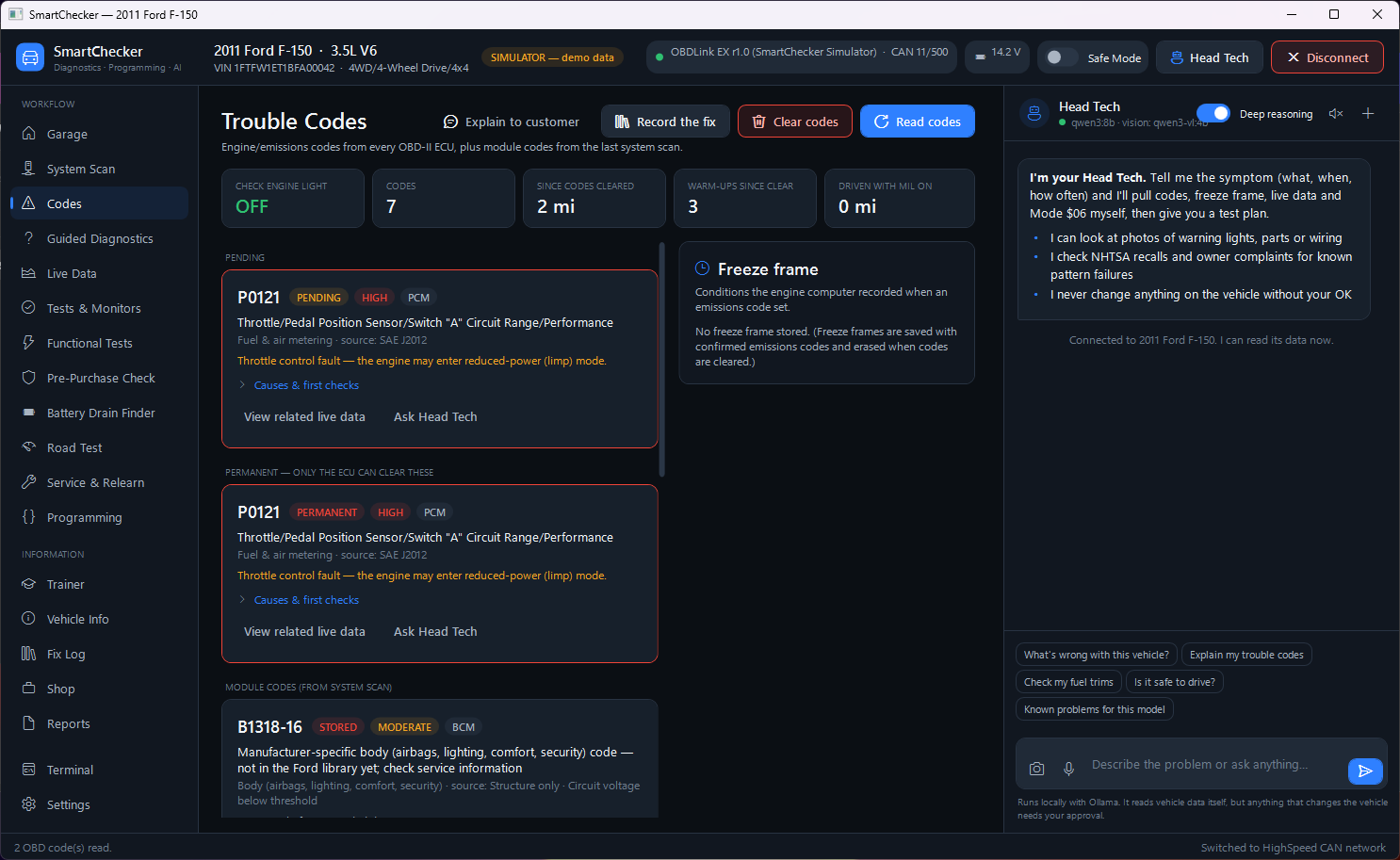The height and width of the screenshot is (860, 1400).
Task: Choose the 'Check my fuel trims' suggestion
Action: 1068,682
